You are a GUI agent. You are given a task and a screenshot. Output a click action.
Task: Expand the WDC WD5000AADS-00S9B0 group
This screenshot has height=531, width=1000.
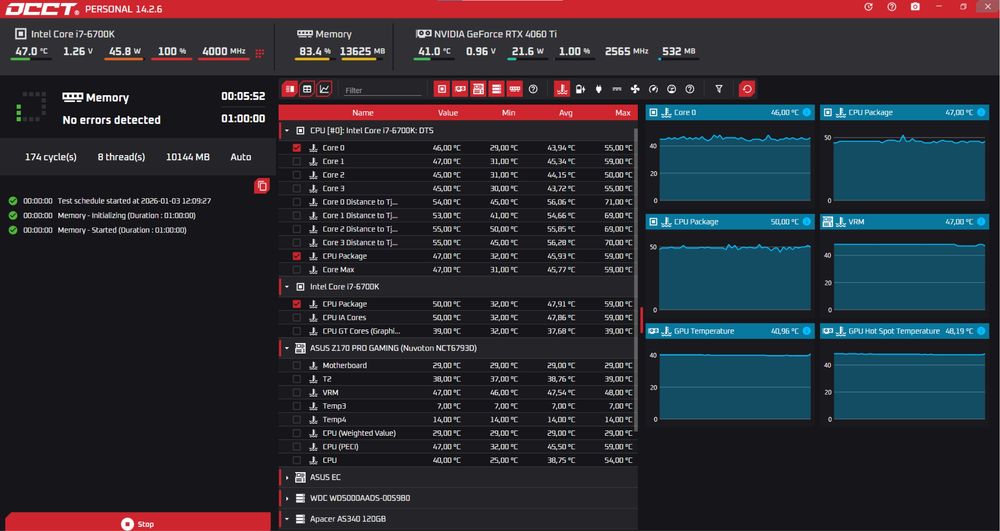tap(286, 498)
